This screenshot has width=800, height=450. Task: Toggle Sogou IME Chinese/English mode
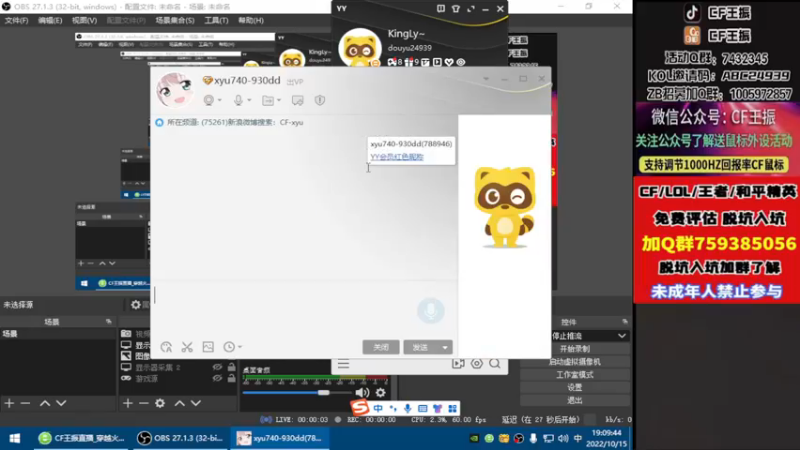pos(378,408)
